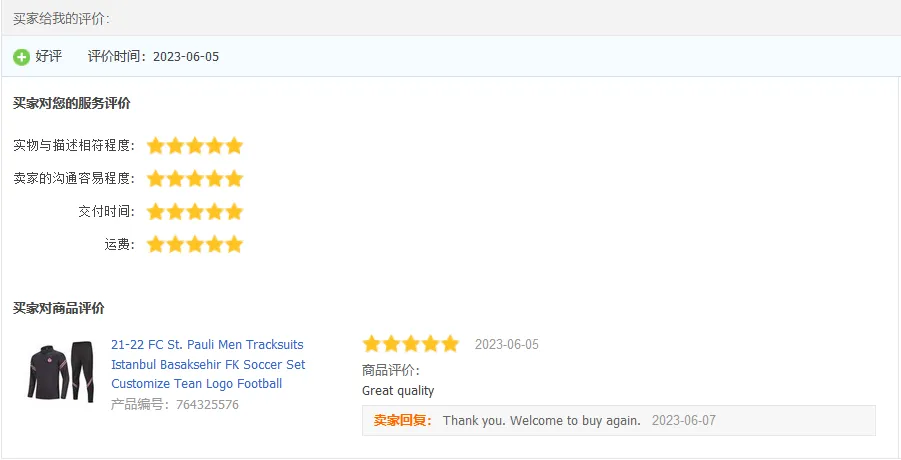The height and width of the screenshot is (460, 901).
Task: Click the 'Great quality' review text
Action: pyautogui.click(x=398, y=391)
